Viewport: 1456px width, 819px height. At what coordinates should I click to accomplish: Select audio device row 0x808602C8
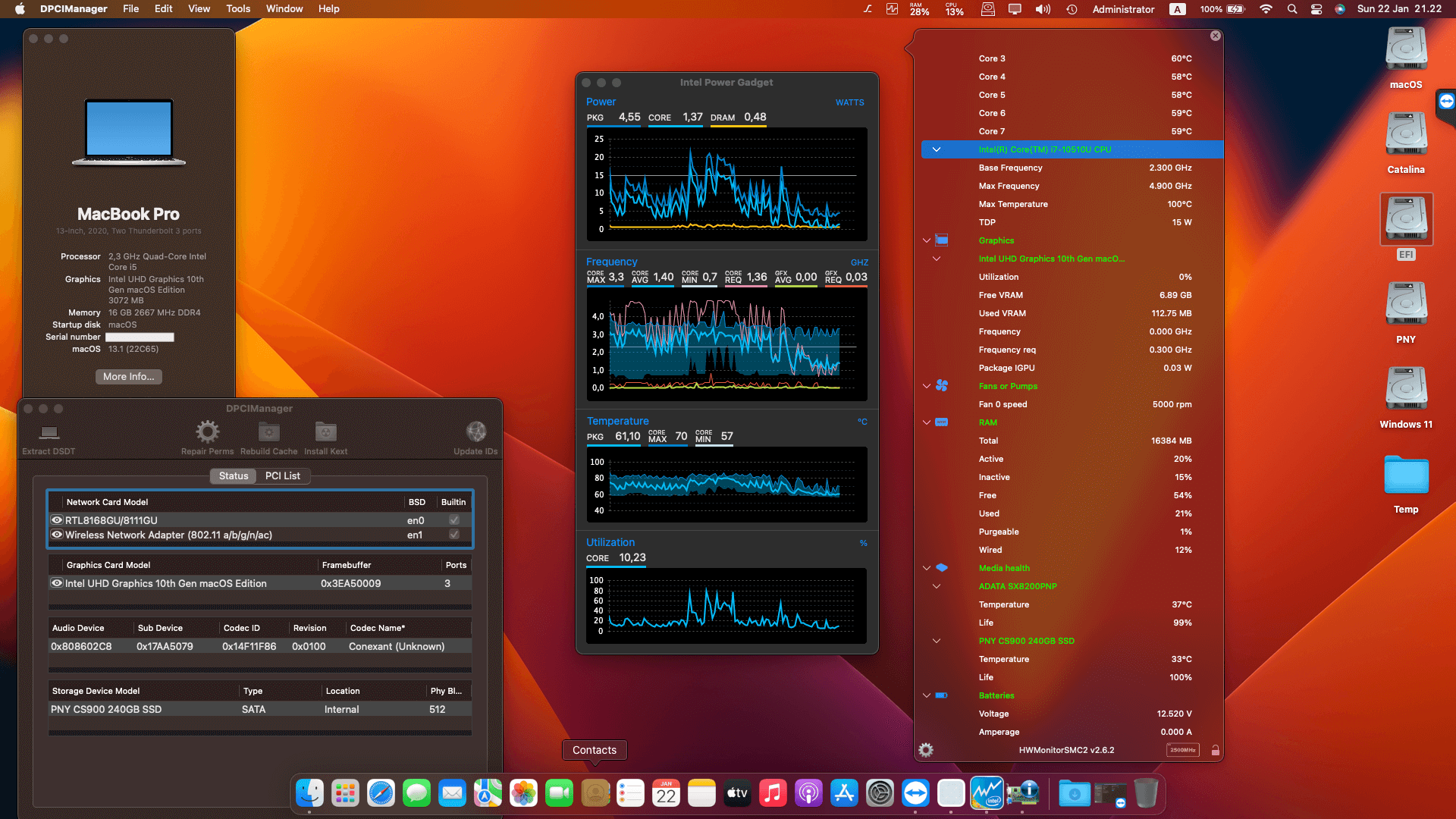259,646
